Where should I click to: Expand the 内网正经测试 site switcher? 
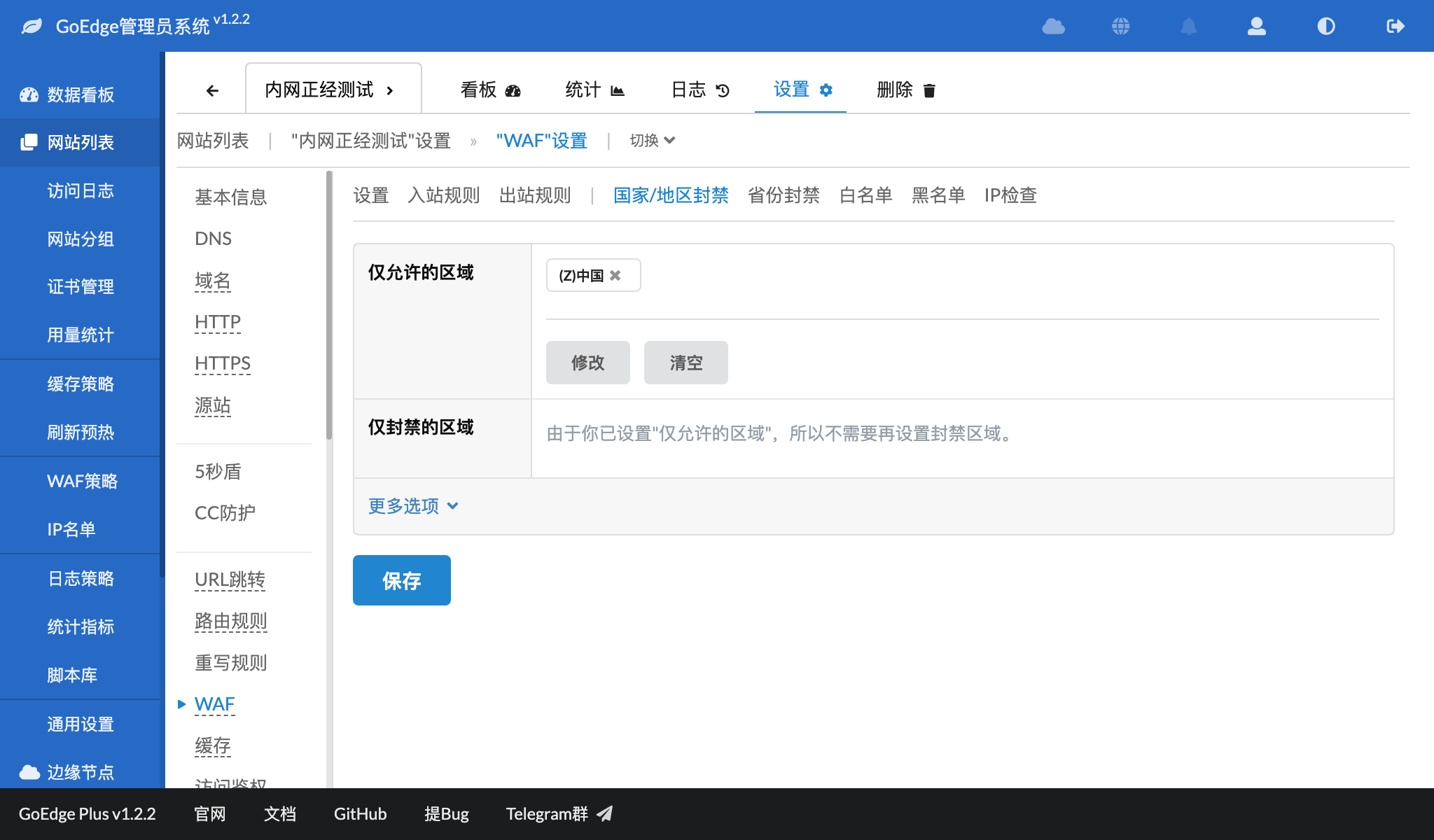coord(333,89)
